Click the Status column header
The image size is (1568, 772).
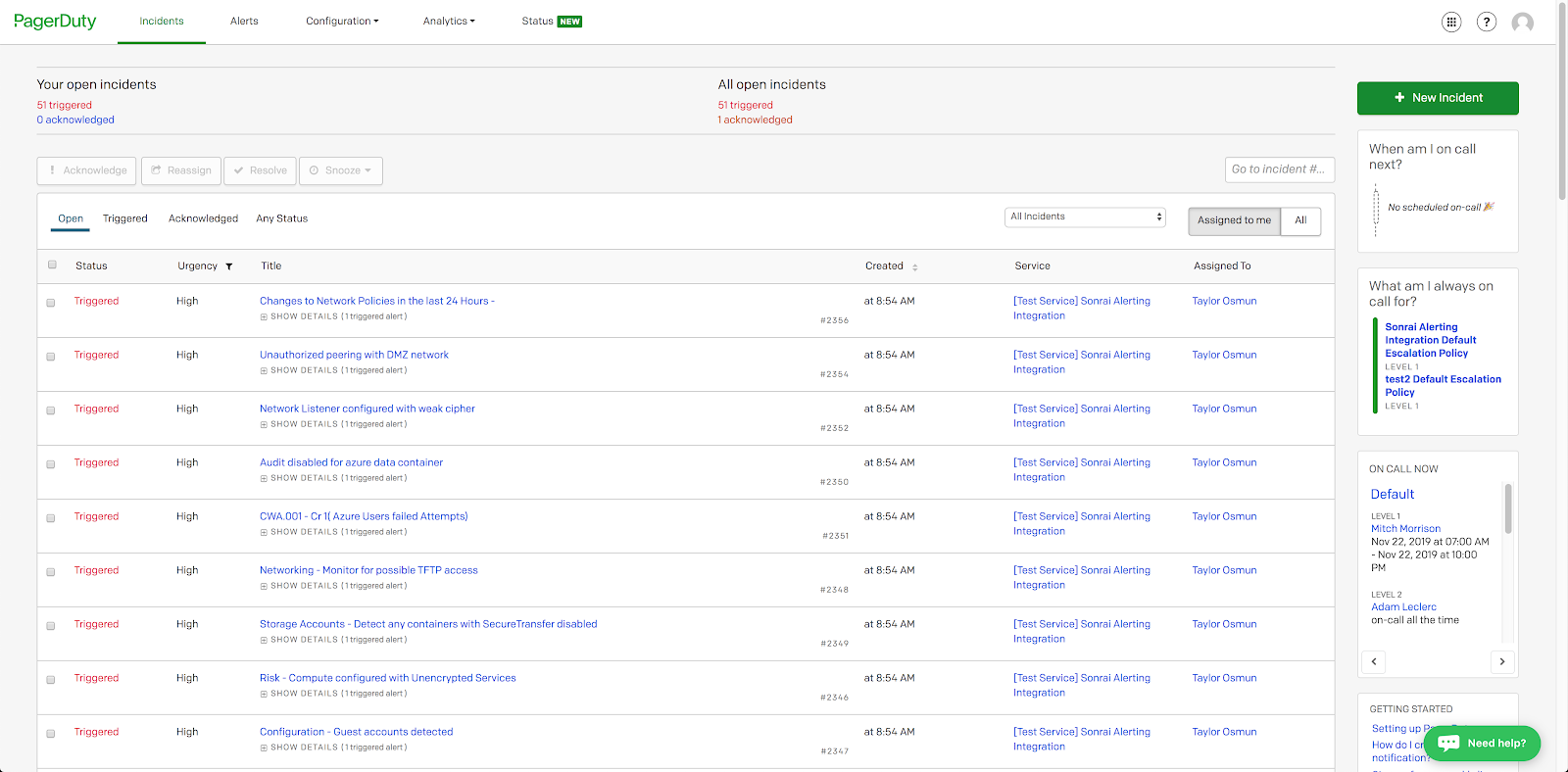click(x=91, y=265)
